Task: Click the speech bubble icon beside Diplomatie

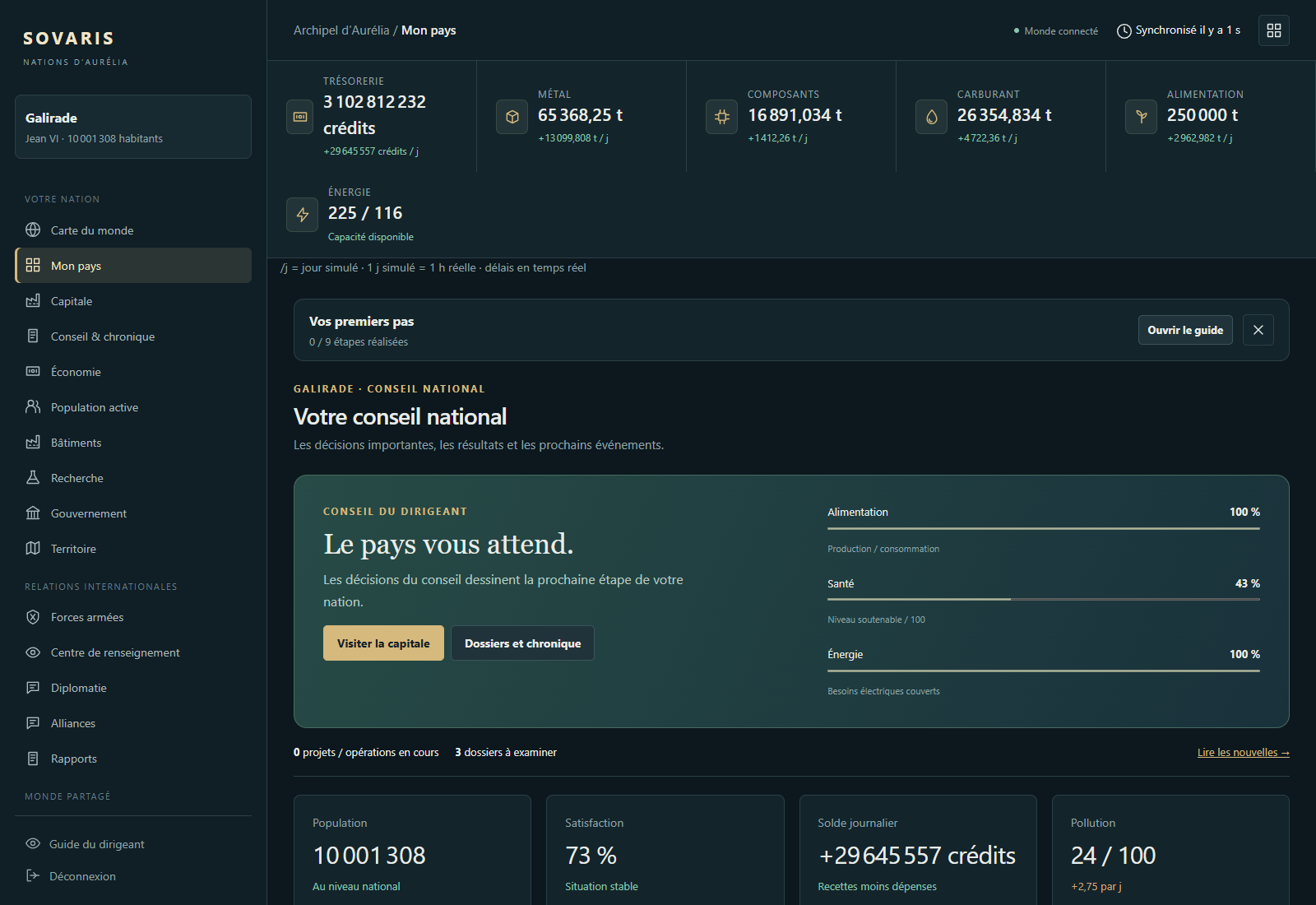Action: [x=33, y=687]
